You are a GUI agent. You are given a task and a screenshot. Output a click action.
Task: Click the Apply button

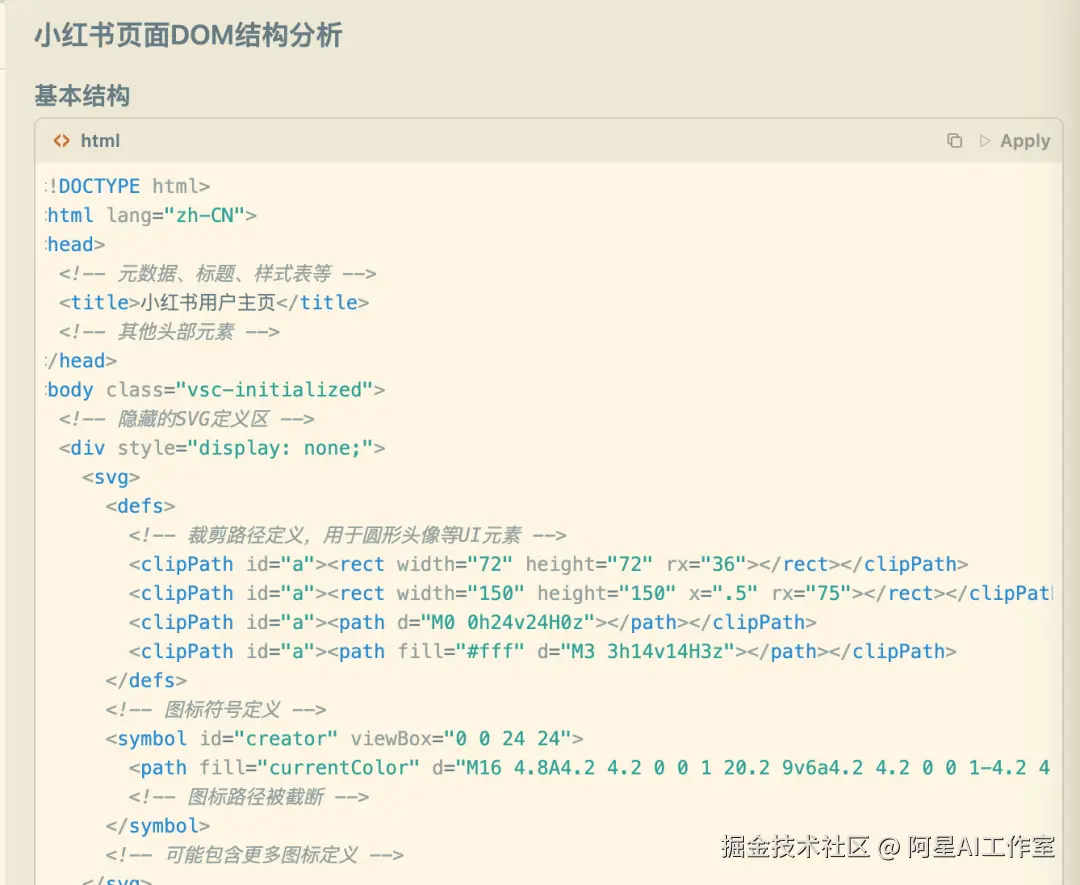click(1015, 140)
